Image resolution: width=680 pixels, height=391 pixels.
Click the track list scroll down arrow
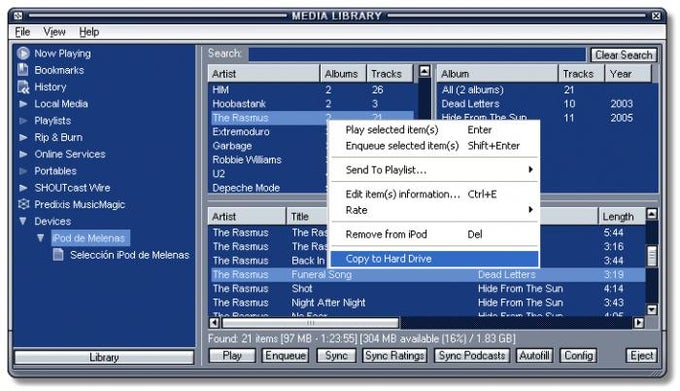(x=651, y=310)
